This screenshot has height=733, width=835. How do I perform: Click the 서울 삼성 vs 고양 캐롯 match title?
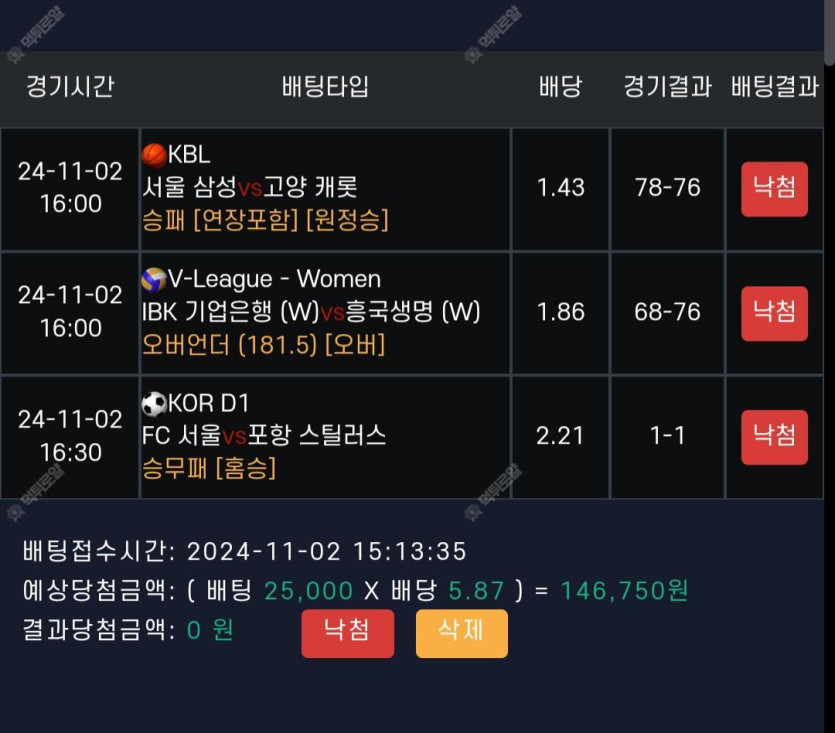pyautogui.click(x=250, y=187)
